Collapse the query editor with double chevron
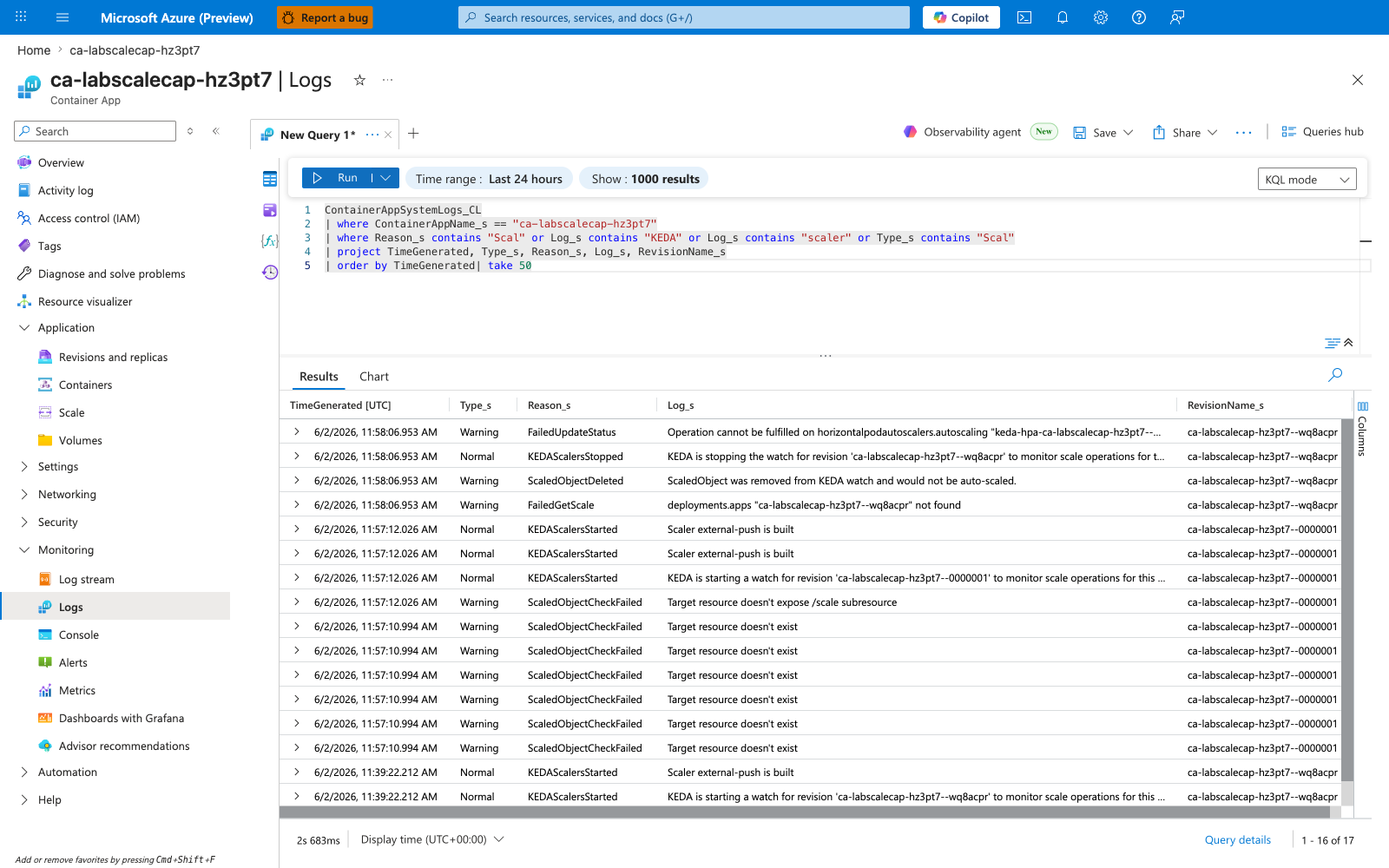 1348,343
